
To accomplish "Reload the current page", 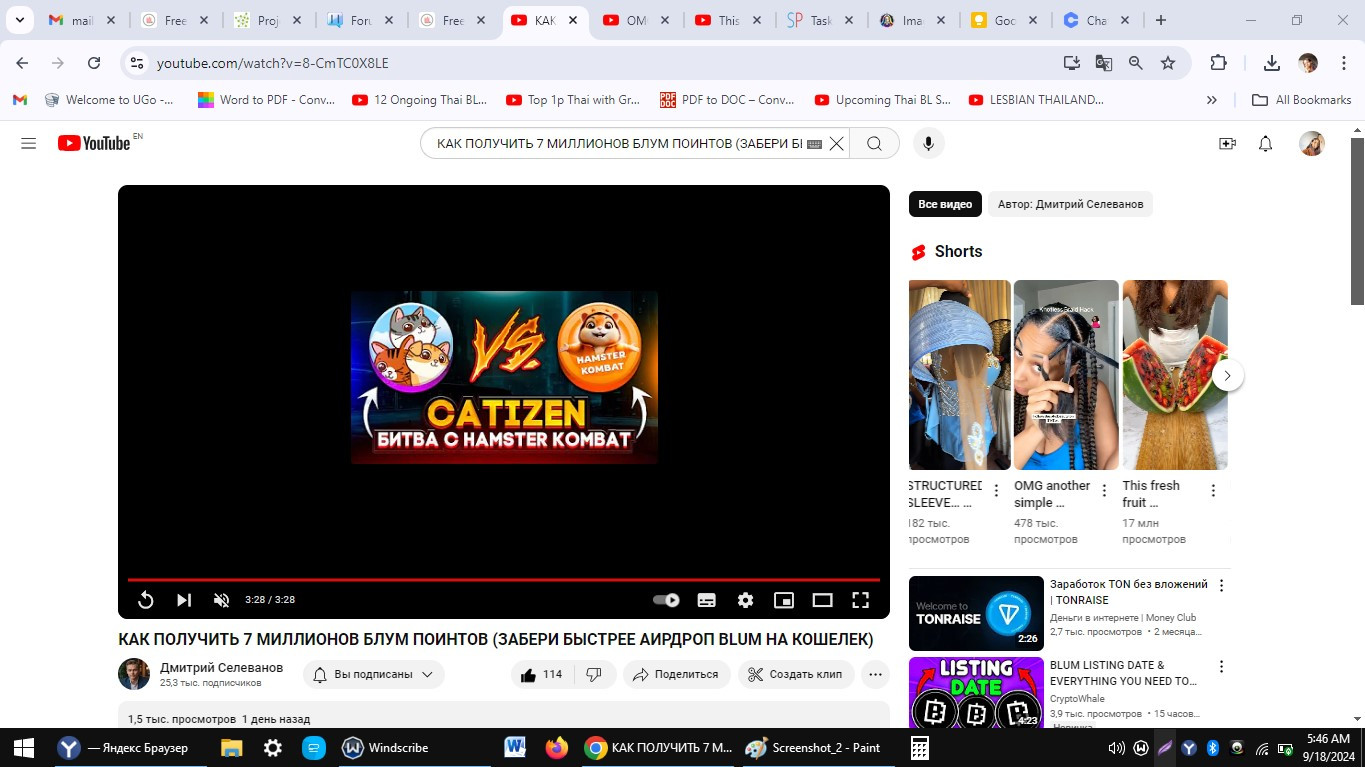I will (94, 63).
